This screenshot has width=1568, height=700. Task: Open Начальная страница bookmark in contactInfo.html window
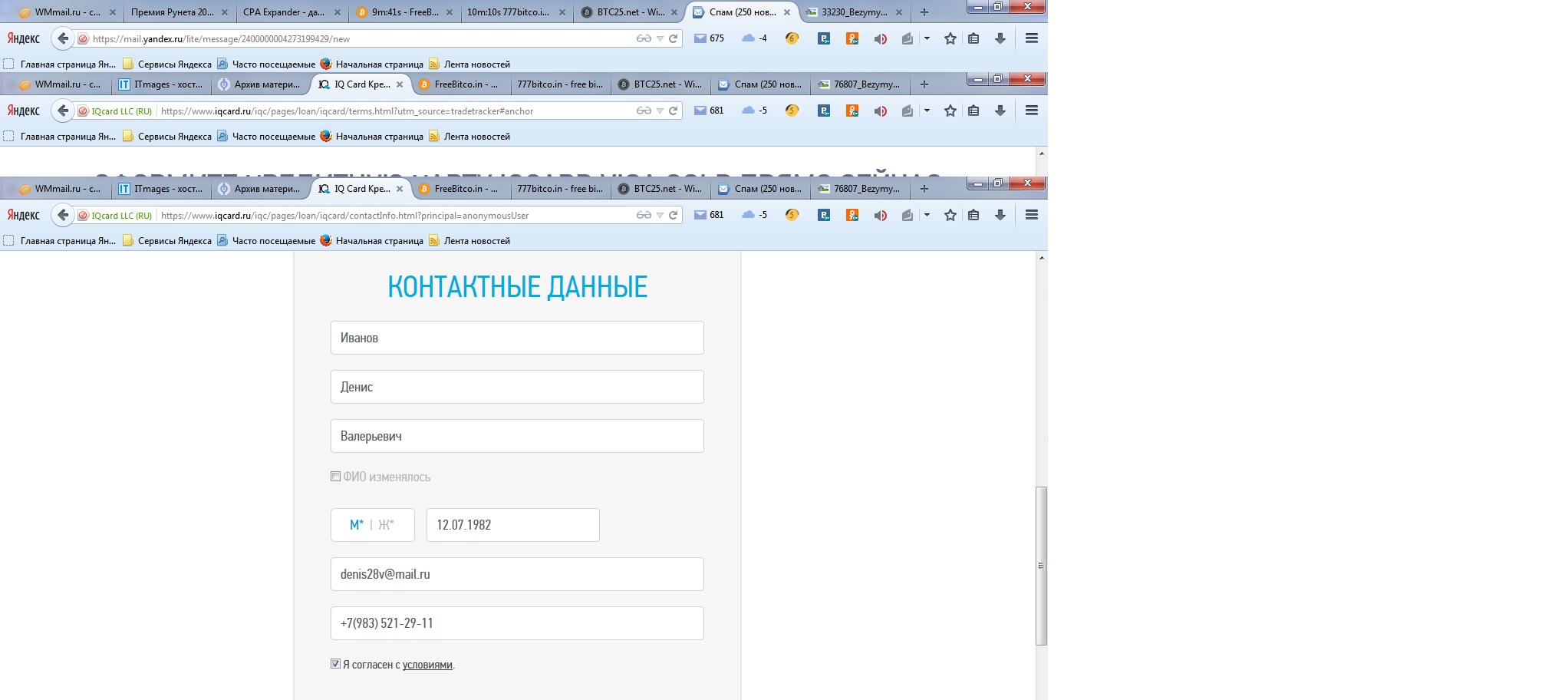pyautogui.click(x=371, y=241)
